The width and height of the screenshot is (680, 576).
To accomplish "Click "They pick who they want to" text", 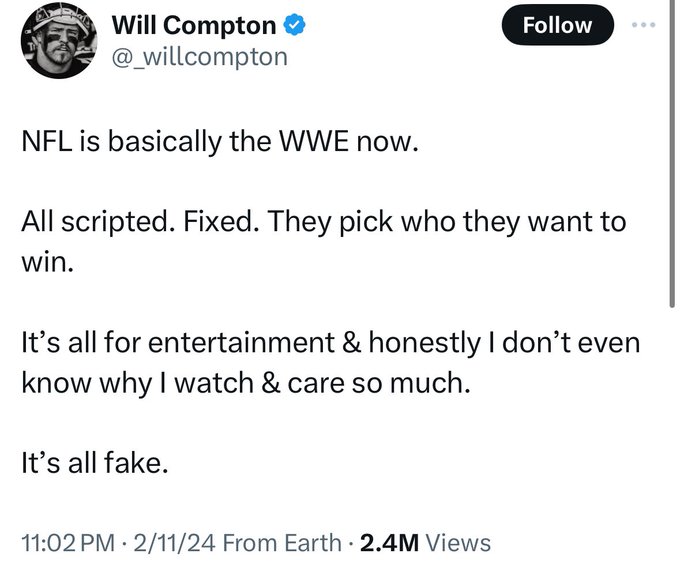I will [x=447, y=222].
